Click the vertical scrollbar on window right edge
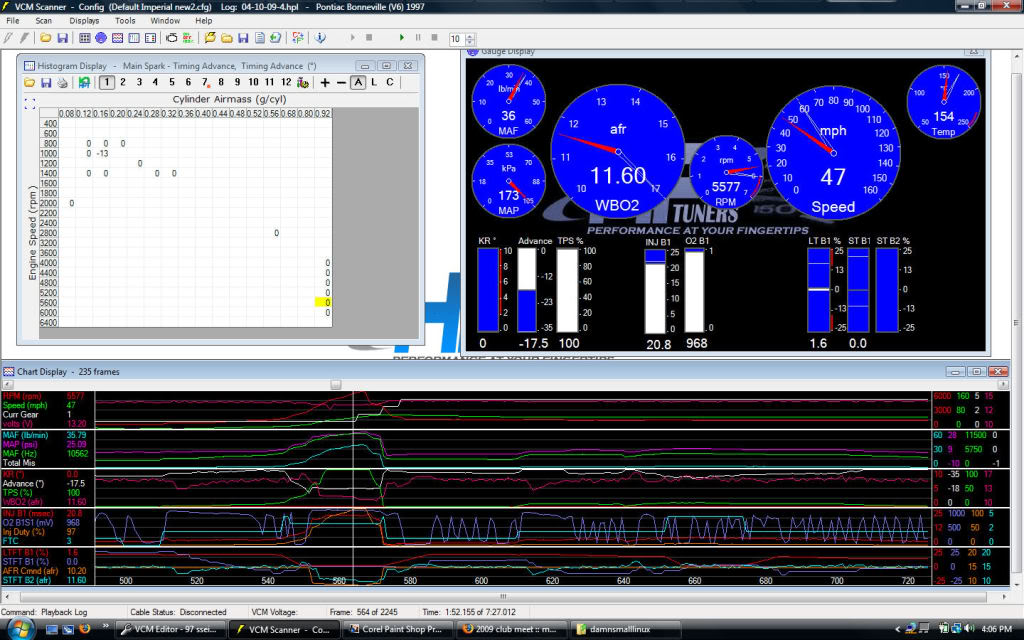1024x640 pixels. (1017, 323)
